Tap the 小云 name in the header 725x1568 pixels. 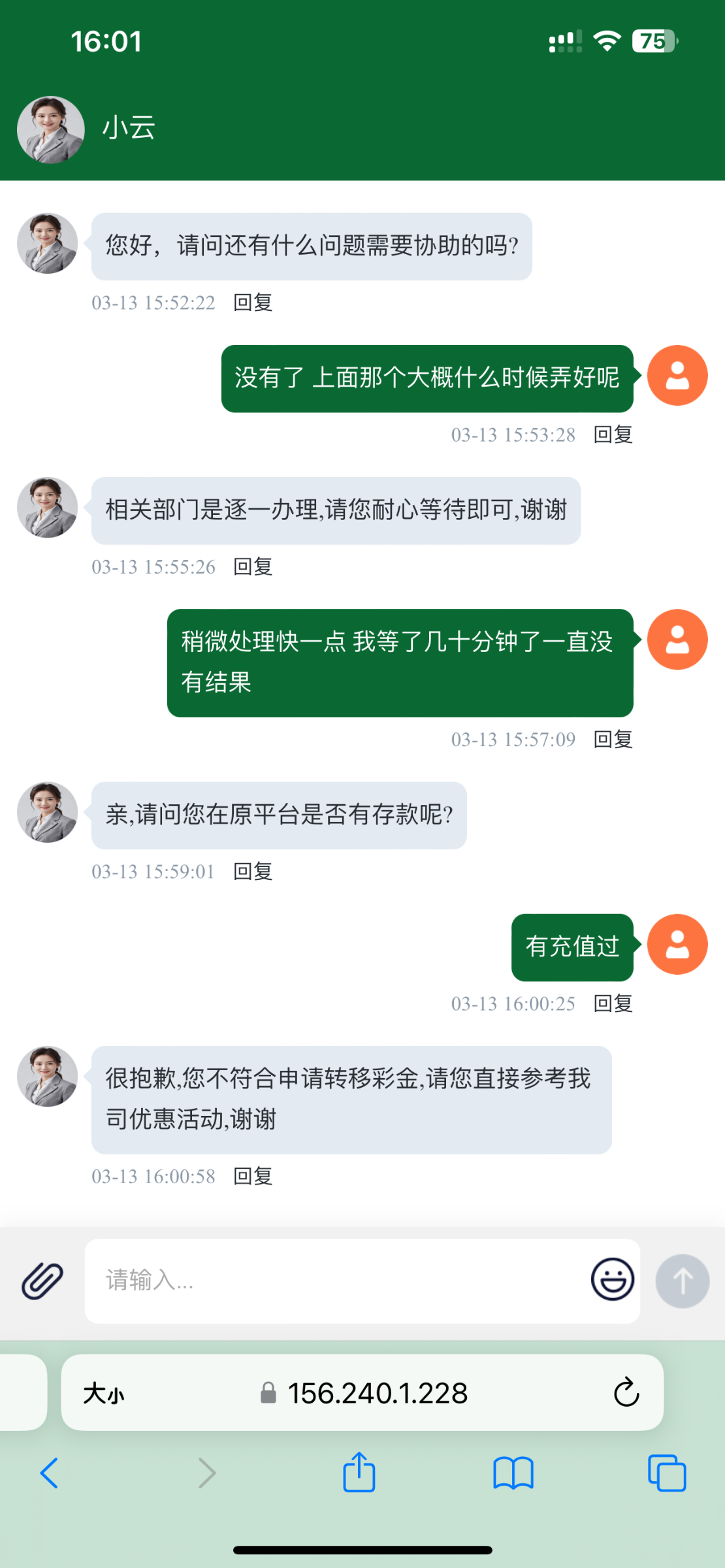tap(129, 127)
